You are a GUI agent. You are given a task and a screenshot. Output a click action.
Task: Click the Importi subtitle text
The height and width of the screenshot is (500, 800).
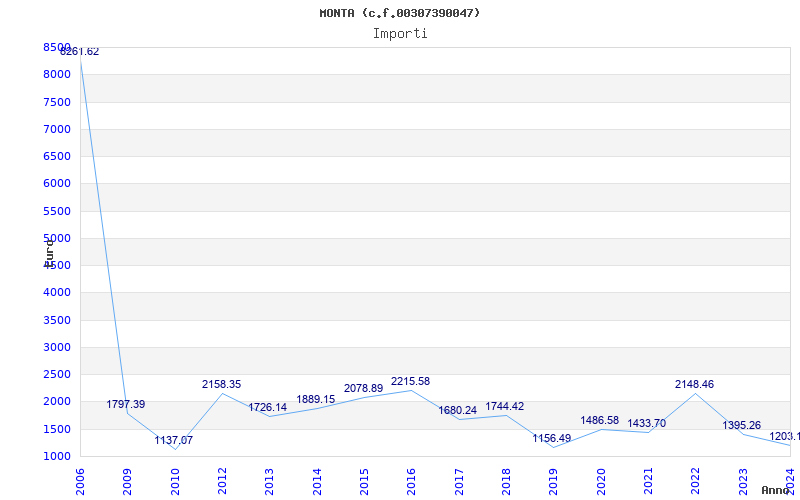pyautogui.click(x=400, y=33)
